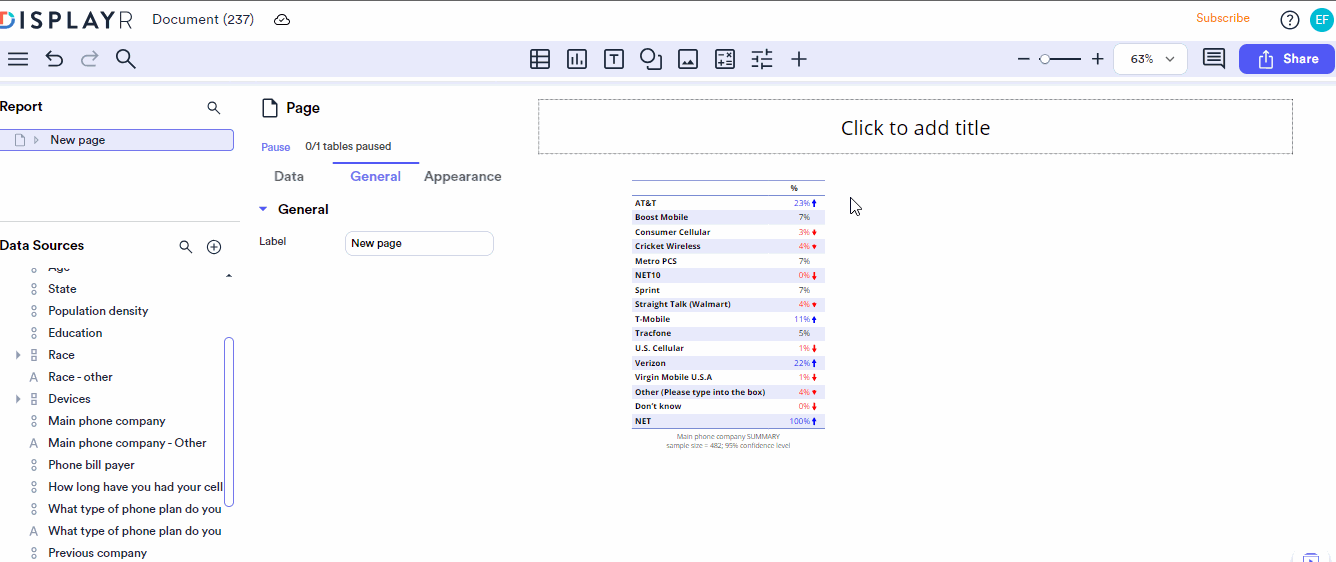Viewport: 1336px width, 562px height.
Task: Click the Verizon row in table
Action: [728, 363]
